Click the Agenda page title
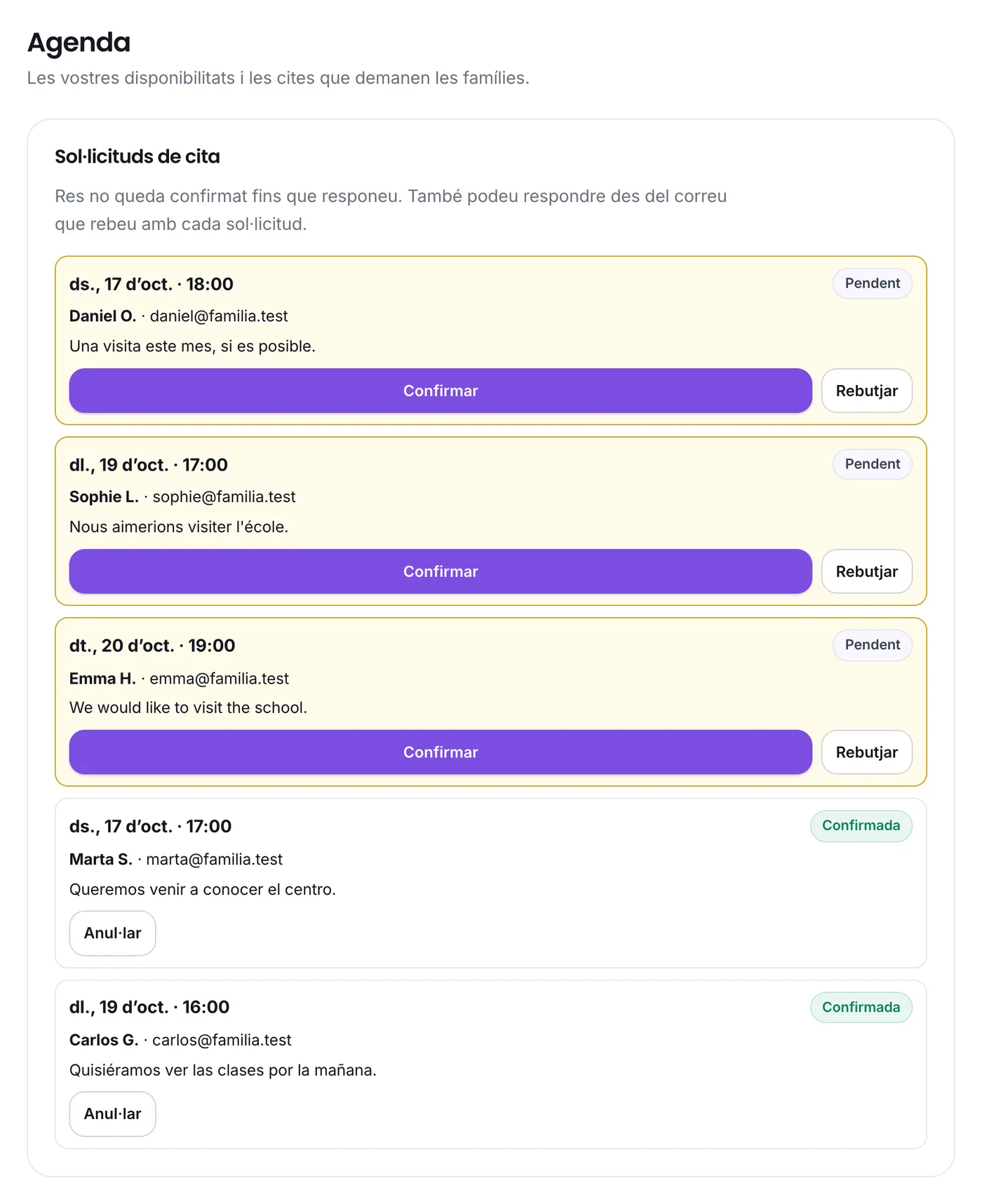Viewport: 982px width, 1204px height. pyautogui.click(x=79, y=42)
